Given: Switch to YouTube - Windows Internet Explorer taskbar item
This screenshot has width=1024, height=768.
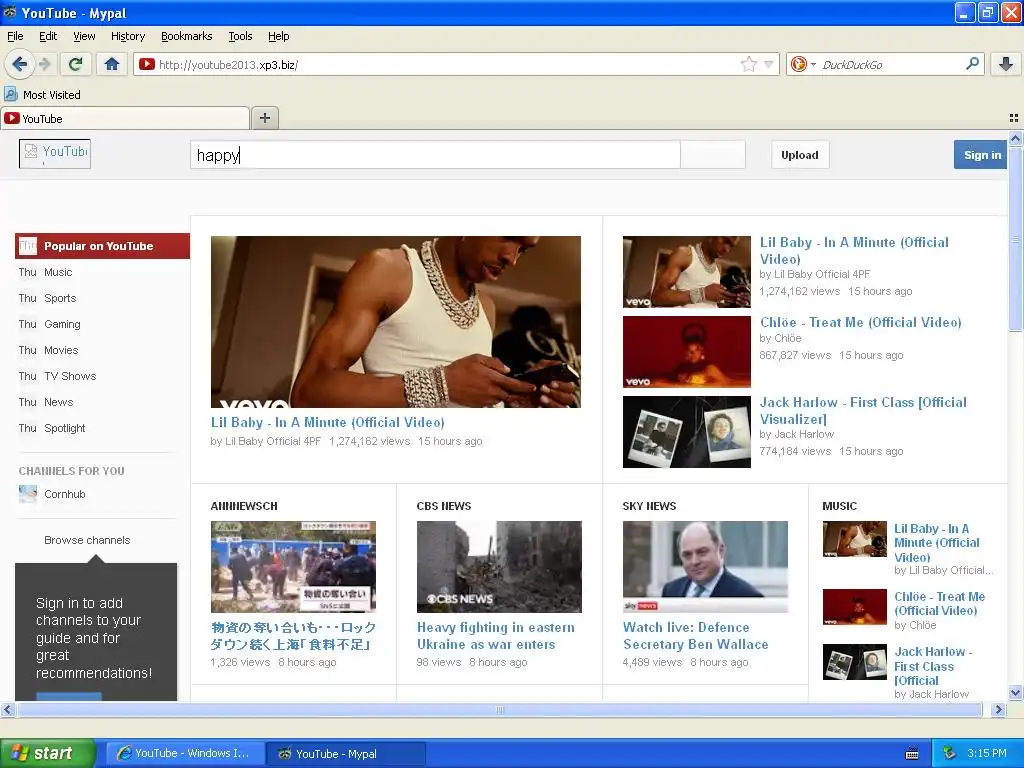Looking at the screenshot, I should (185, 753).
